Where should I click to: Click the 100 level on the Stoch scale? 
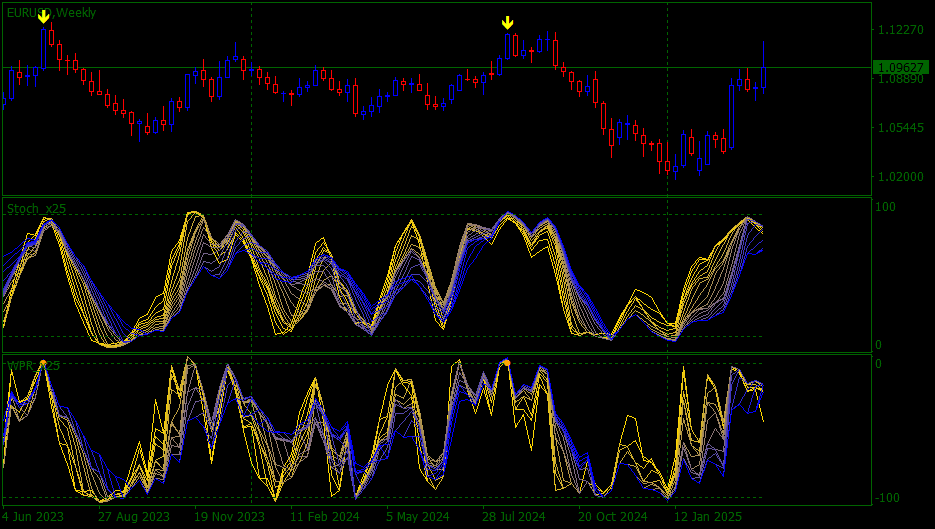[x=885, y=207]
